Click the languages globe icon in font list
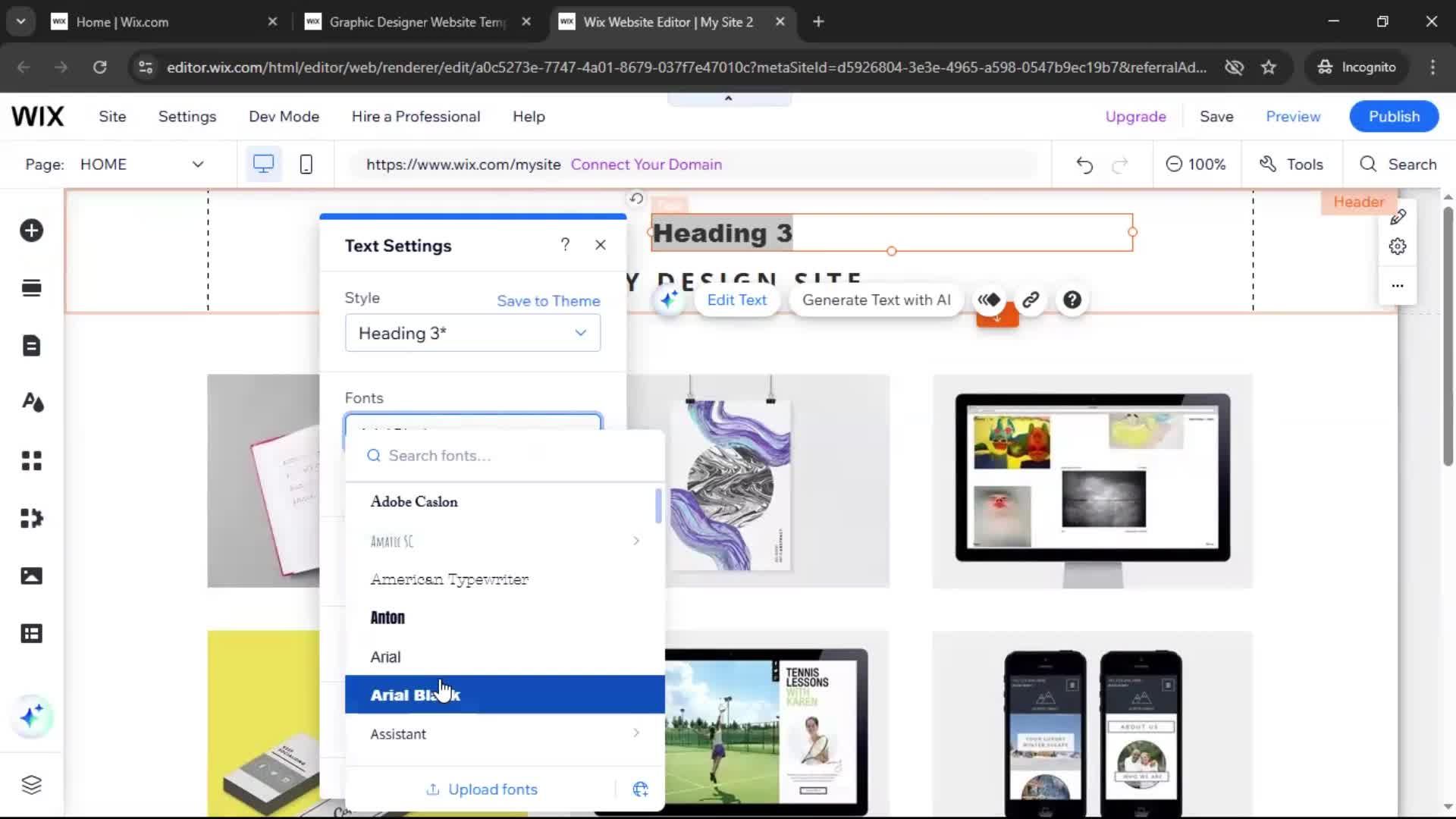Screen dimensions: 1456x819 (x=640, y=789)
